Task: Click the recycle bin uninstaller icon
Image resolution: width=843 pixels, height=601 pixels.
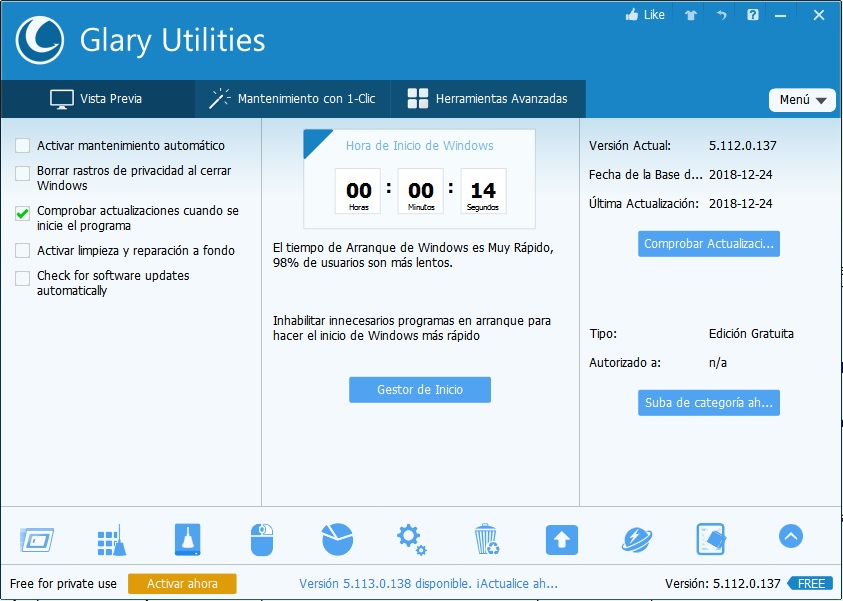Action: click(486, 540)
